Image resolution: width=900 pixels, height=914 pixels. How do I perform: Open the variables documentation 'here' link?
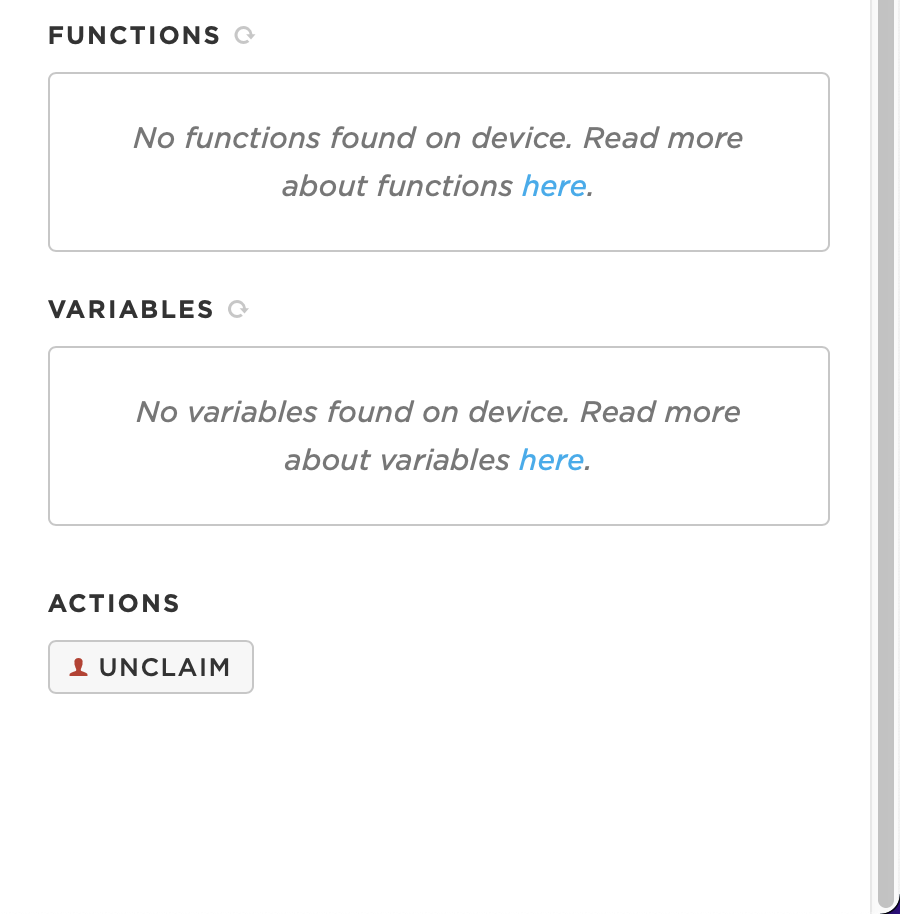[551, 460]
